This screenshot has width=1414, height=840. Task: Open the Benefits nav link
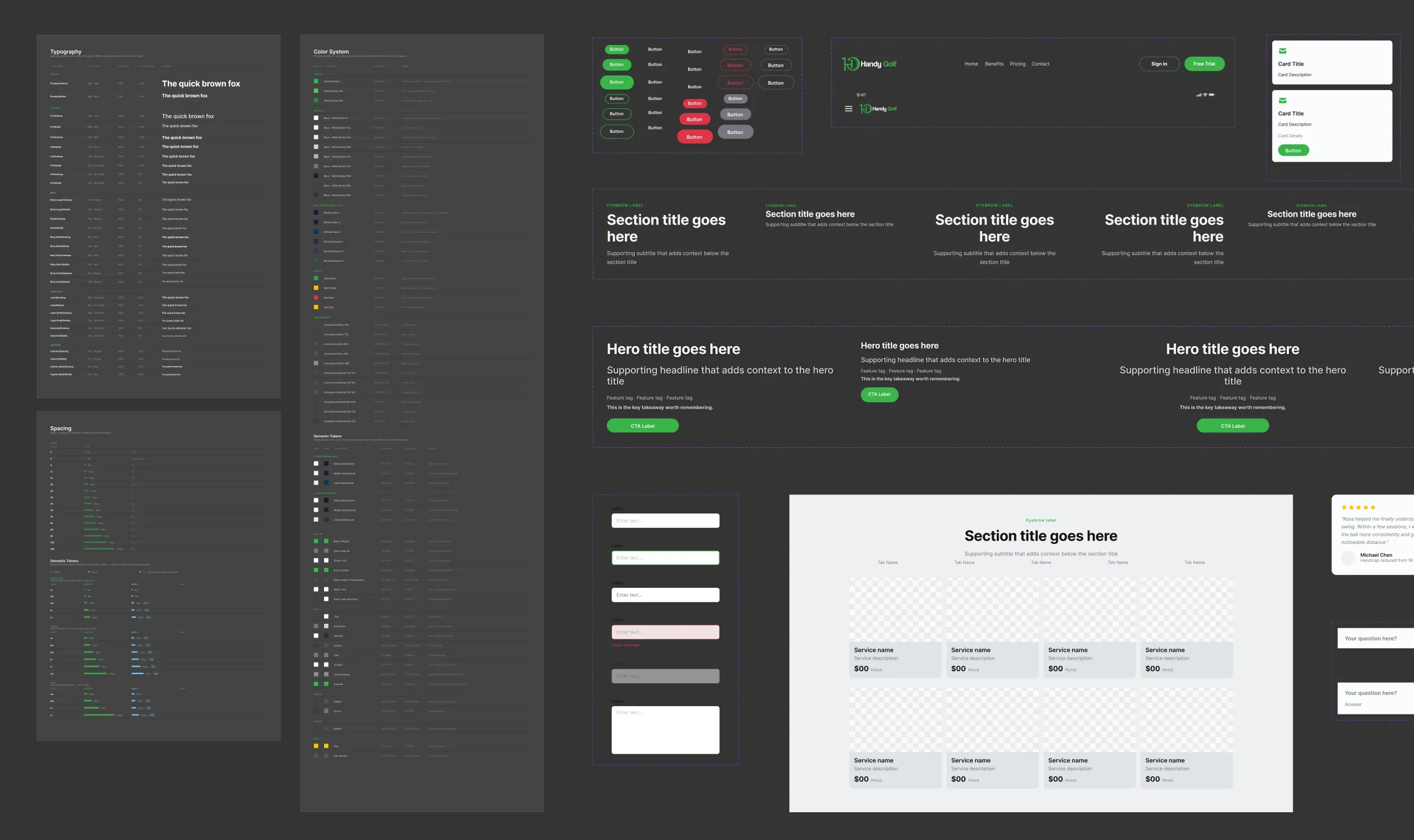click(x=994, y=64)
